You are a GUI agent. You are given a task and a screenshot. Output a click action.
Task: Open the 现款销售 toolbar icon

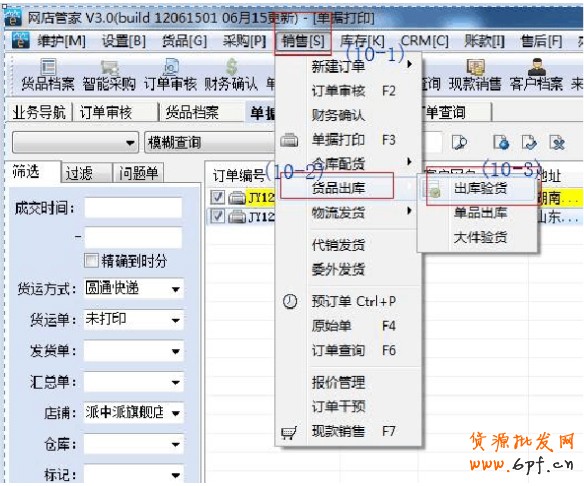475,67
